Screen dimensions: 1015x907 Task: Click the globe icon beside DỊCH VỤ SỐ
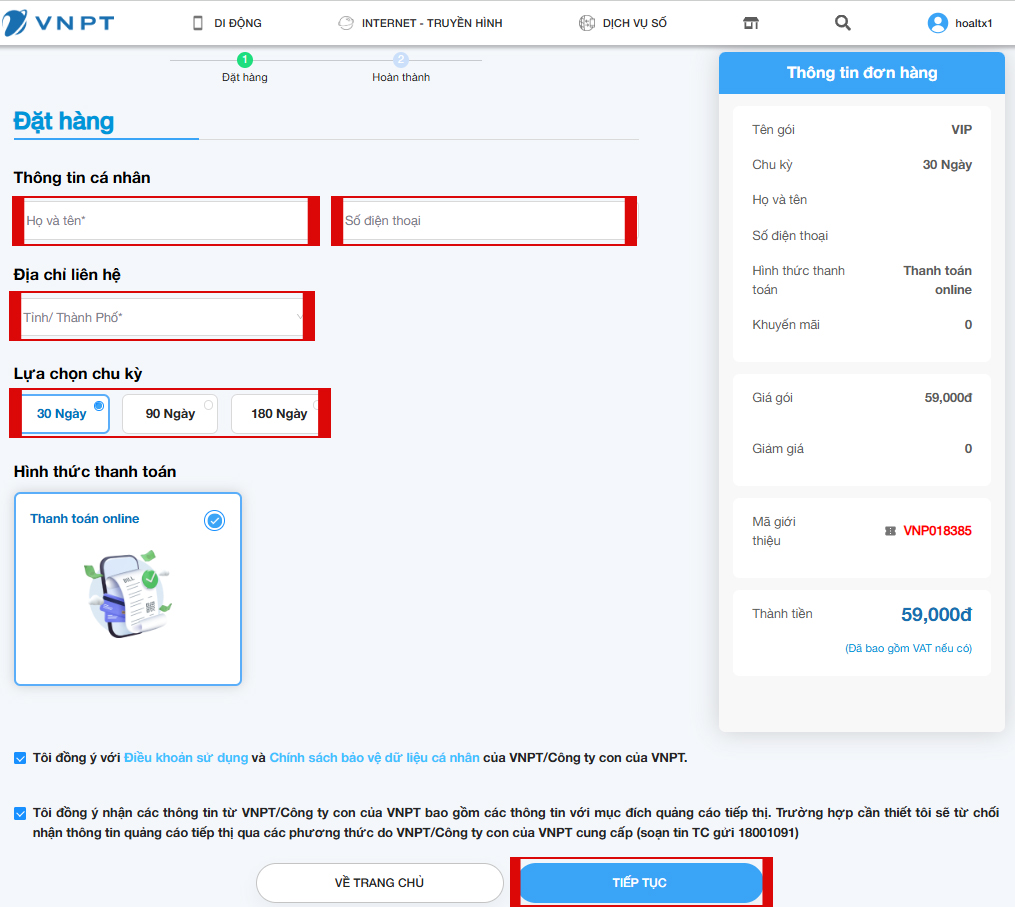point(586,23)
